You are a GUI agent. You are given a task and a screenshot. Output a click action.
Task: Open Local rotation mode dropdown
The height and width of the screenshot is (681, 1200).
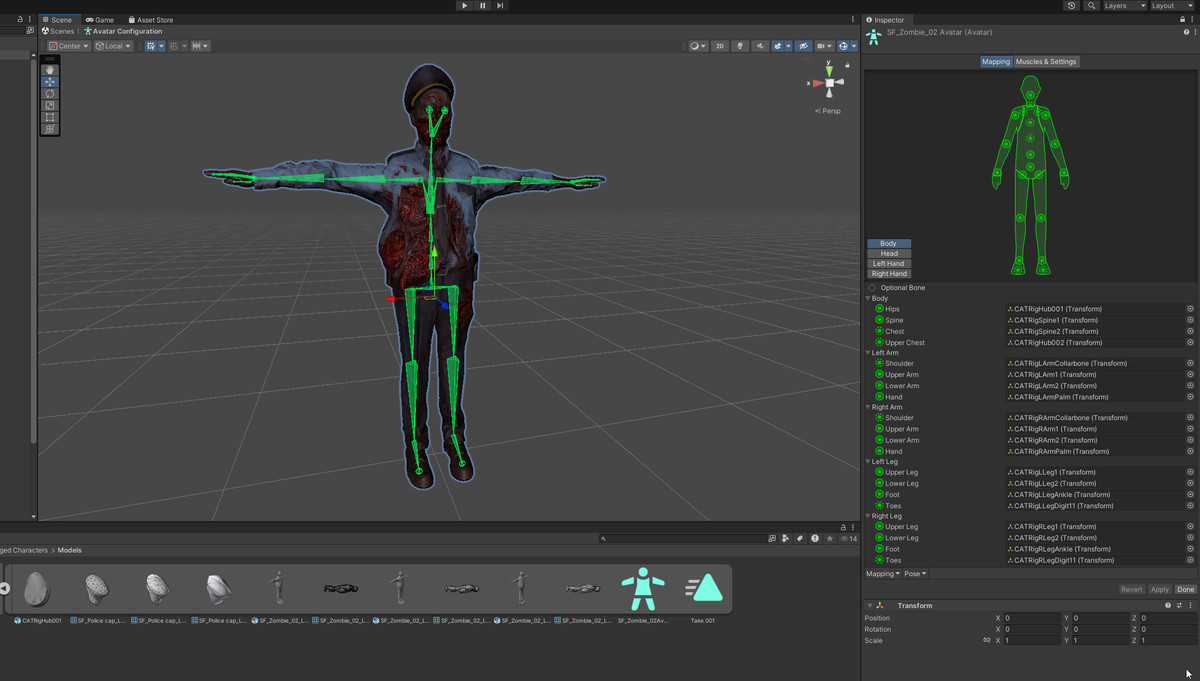pos(113,46)
